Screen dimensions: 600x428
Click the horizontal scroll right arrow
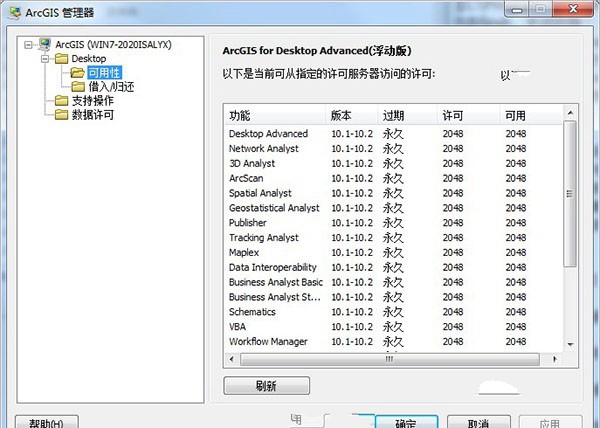(555, 359)
